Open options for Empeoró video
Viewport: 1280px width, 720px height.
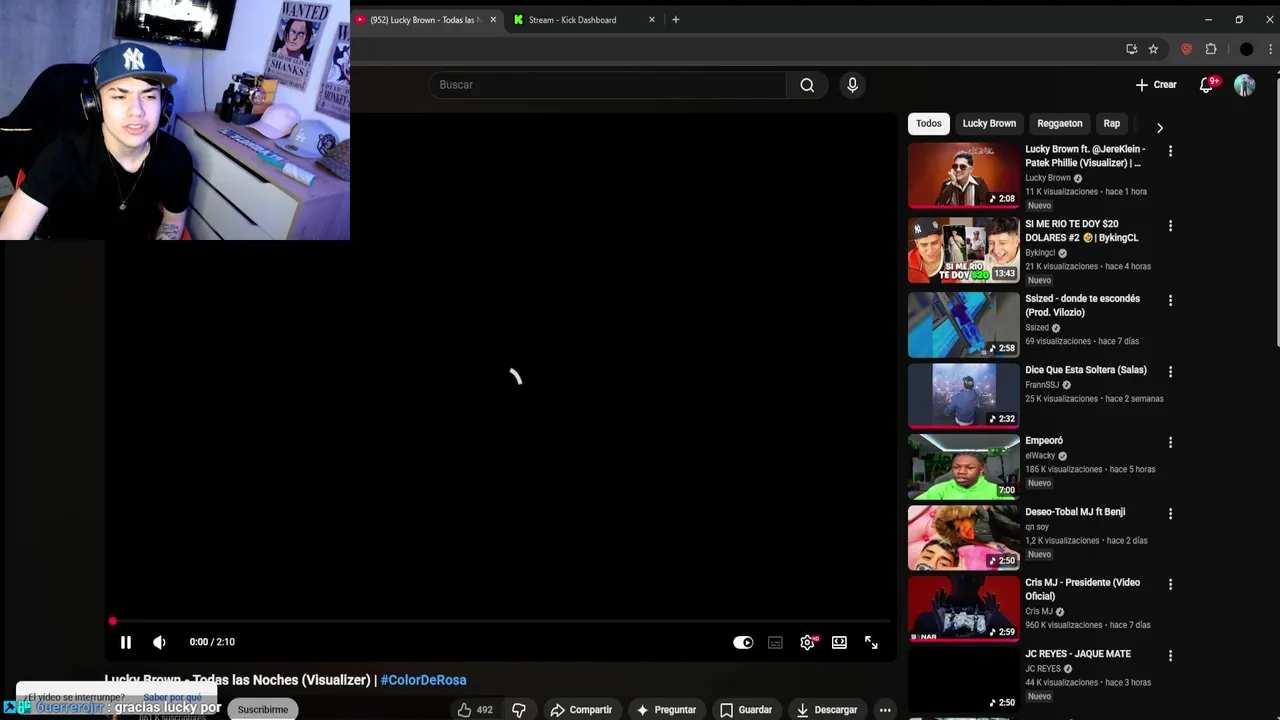click(1170, 442)
